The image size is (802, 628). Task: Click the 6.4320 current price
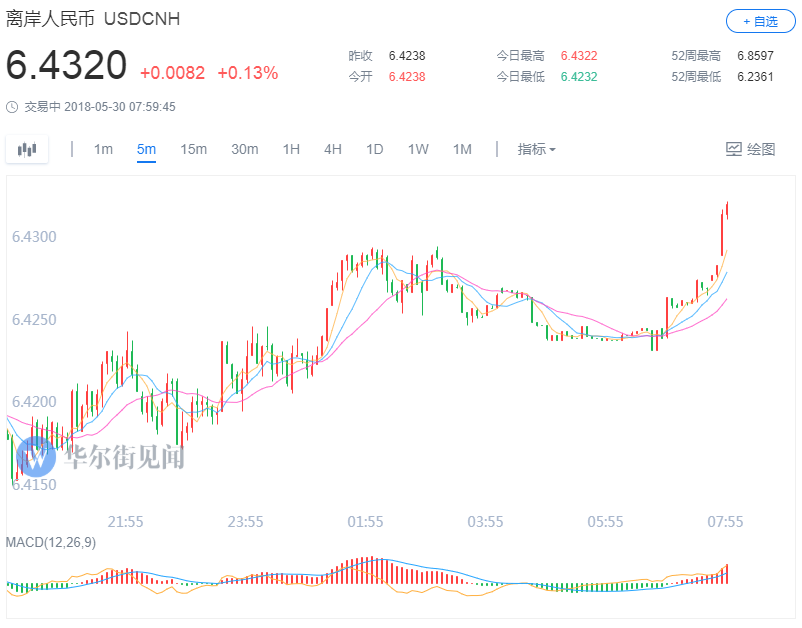click(x=67, y=66)
